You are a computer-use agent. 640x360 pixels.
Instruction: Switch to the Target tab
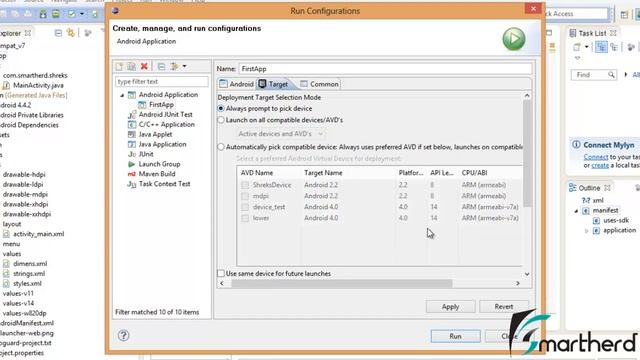[x=273, y=84]
